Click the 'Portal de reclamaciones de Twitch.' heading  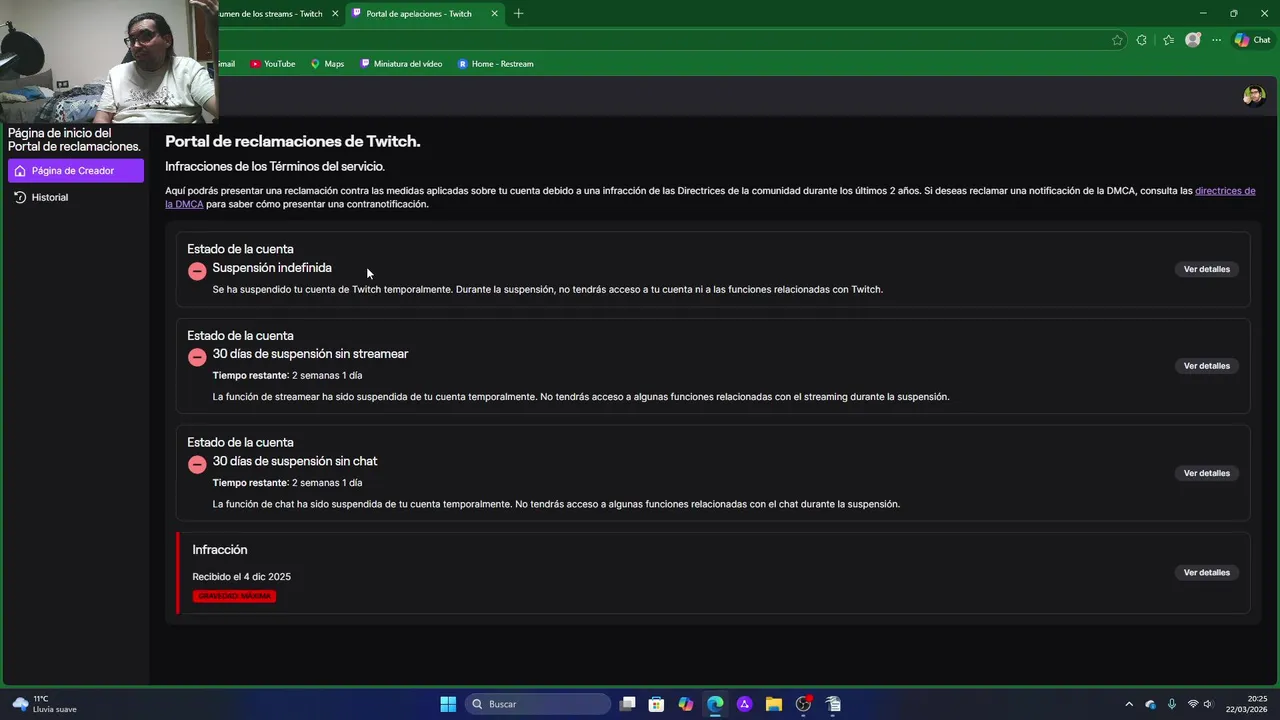click(292, 141)
